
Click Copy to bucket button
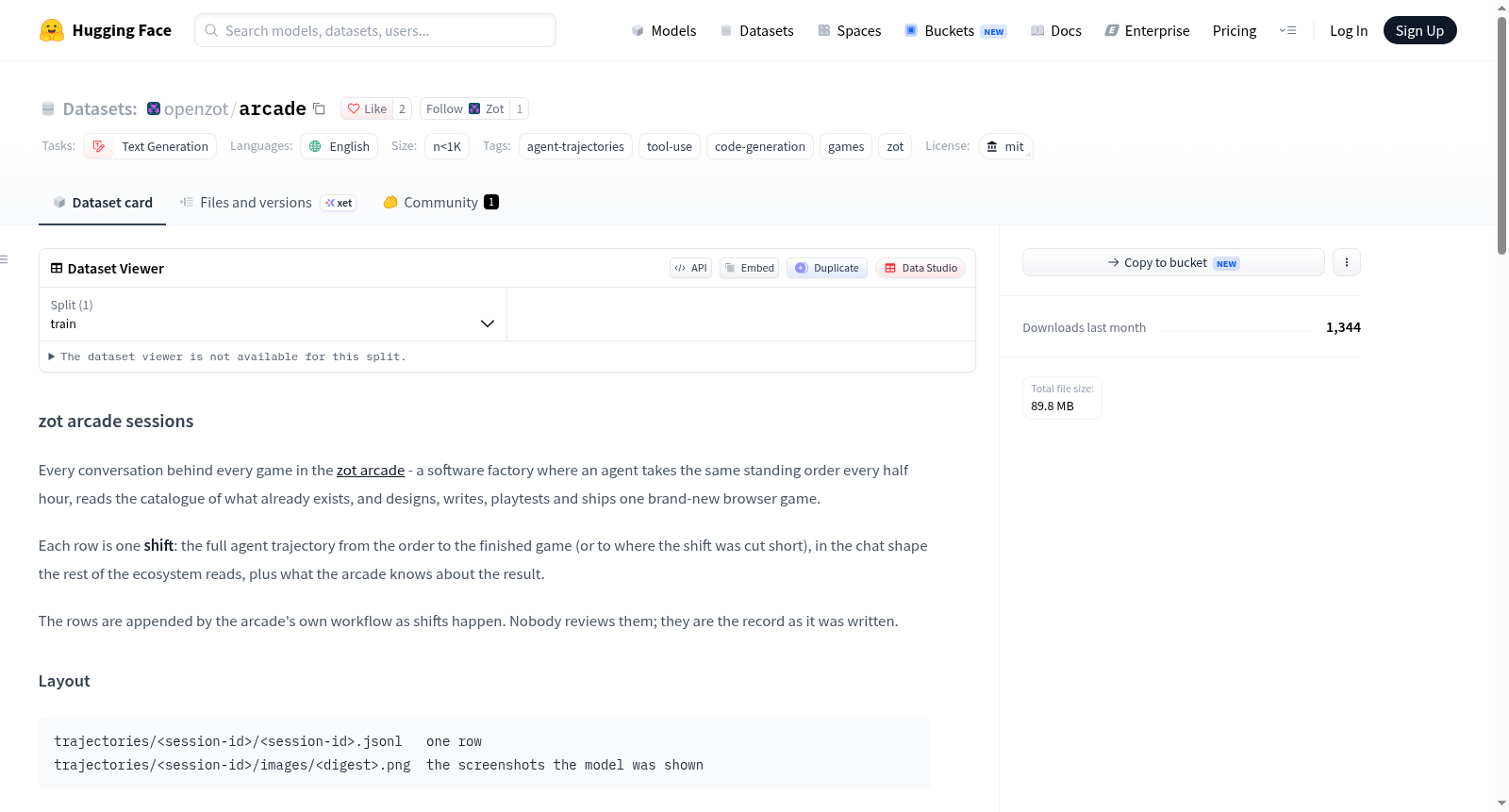[1173, 262]
